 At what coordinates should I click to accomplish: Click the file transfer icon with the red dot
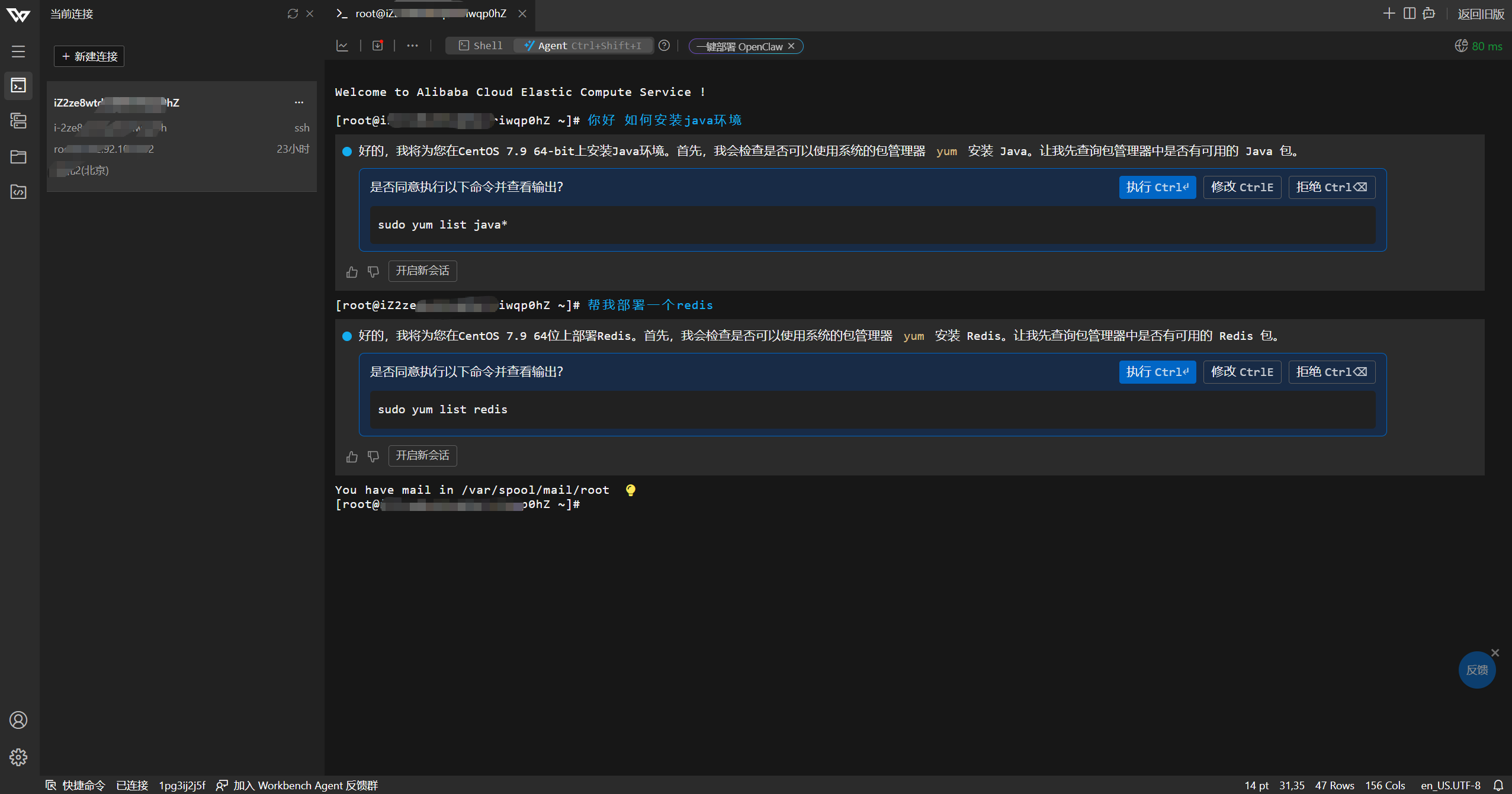377,46
